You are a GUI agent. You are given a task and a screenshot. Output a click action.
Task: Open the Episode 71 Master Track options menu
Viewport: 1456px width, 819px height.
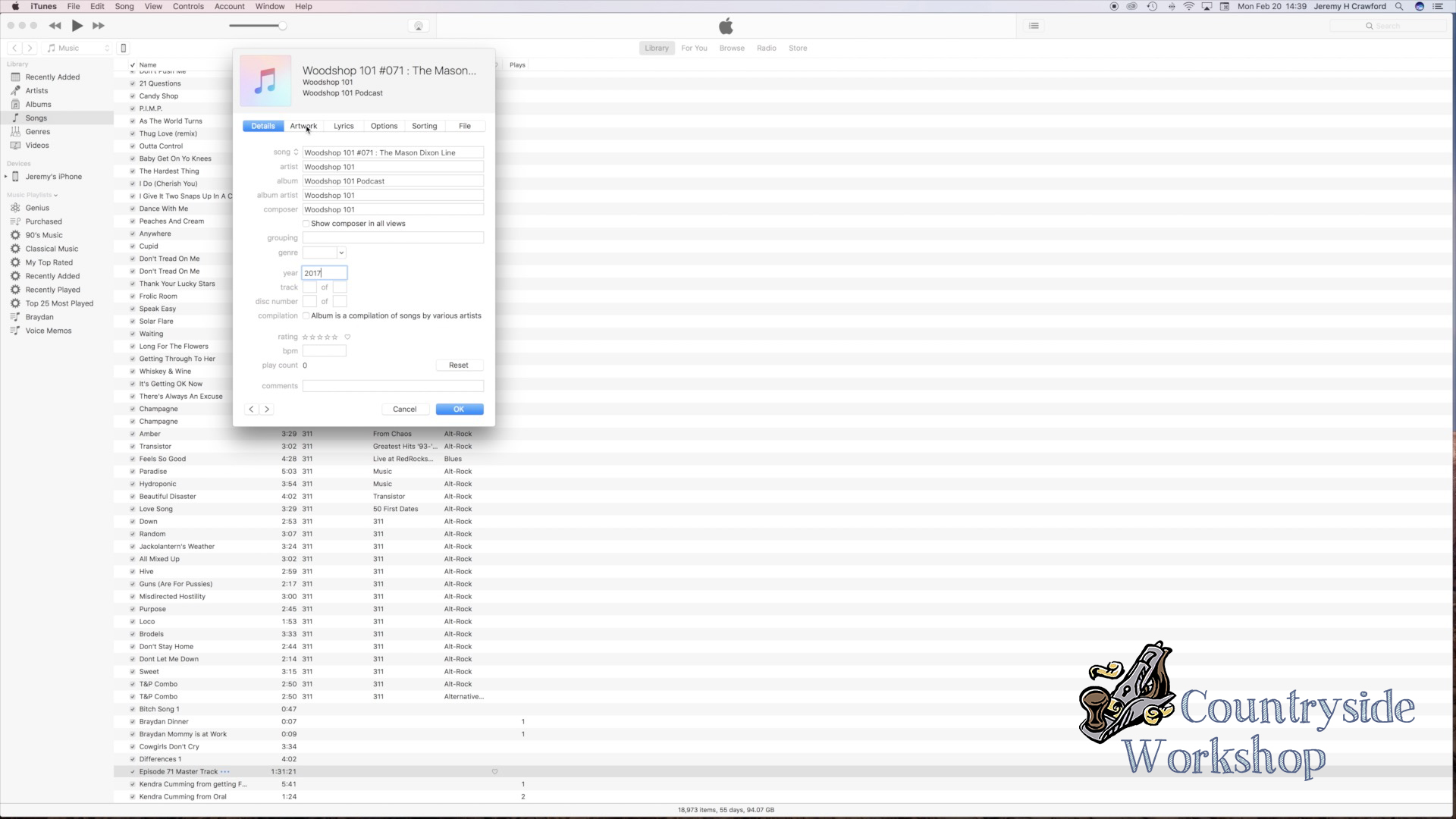pos(225,772)
